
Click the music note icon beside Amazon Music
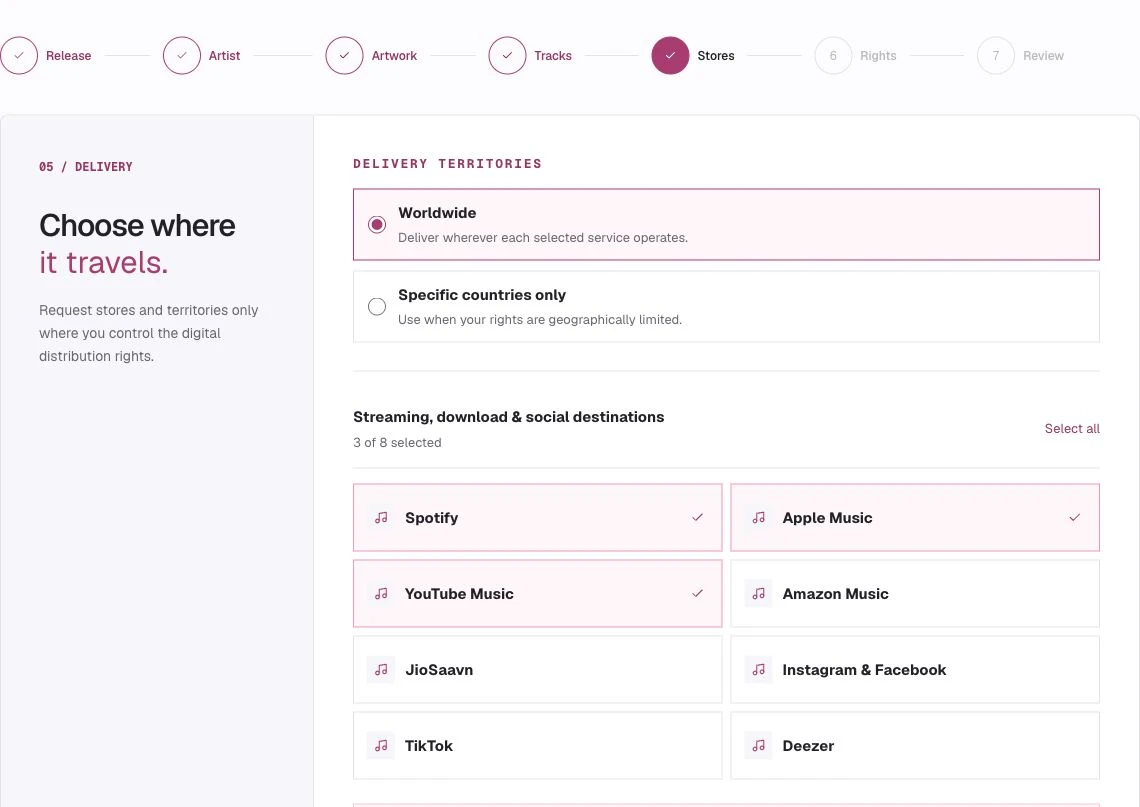758,593
